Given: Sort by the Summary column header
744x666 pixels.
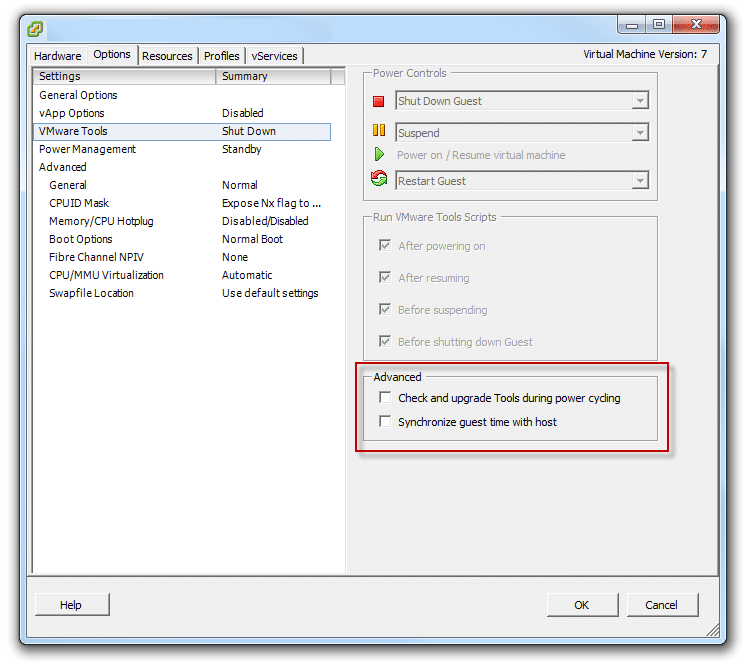Looking at the screenshot, I should tap(273, 76).
